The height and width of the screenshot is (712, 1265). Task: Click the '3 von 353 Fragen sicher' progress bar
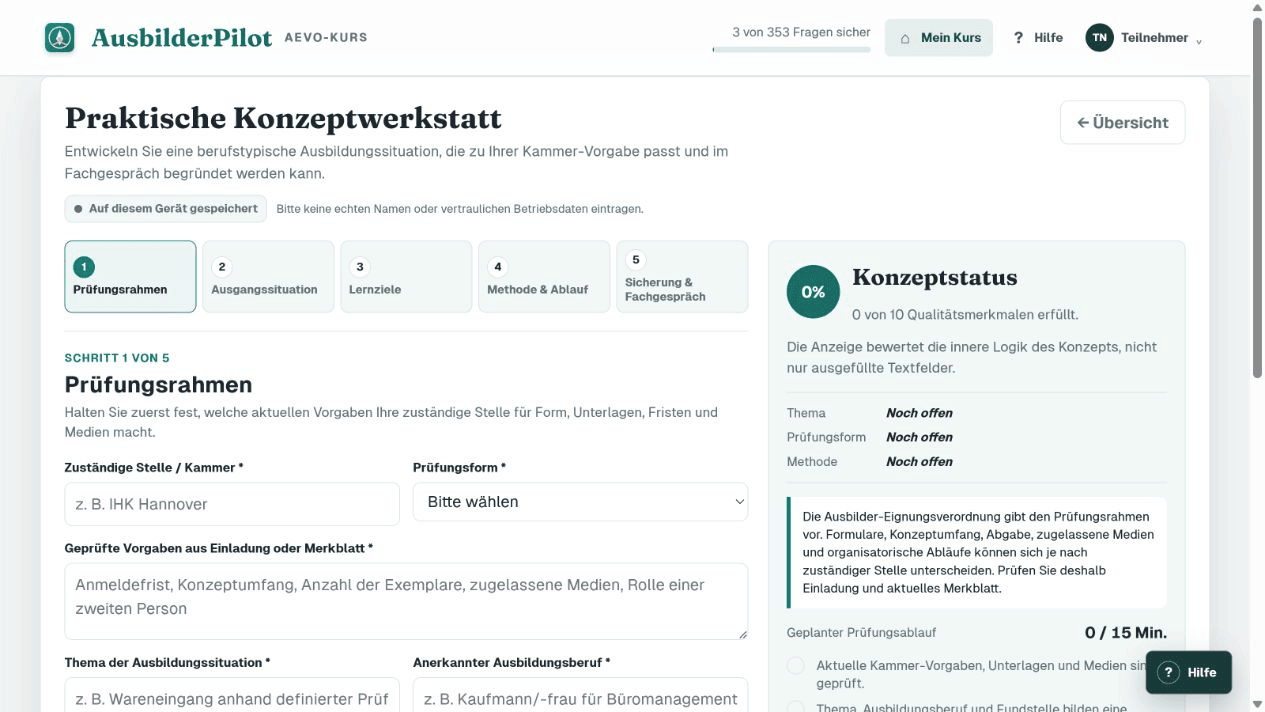pyautogui.click(x=791, y=49)
